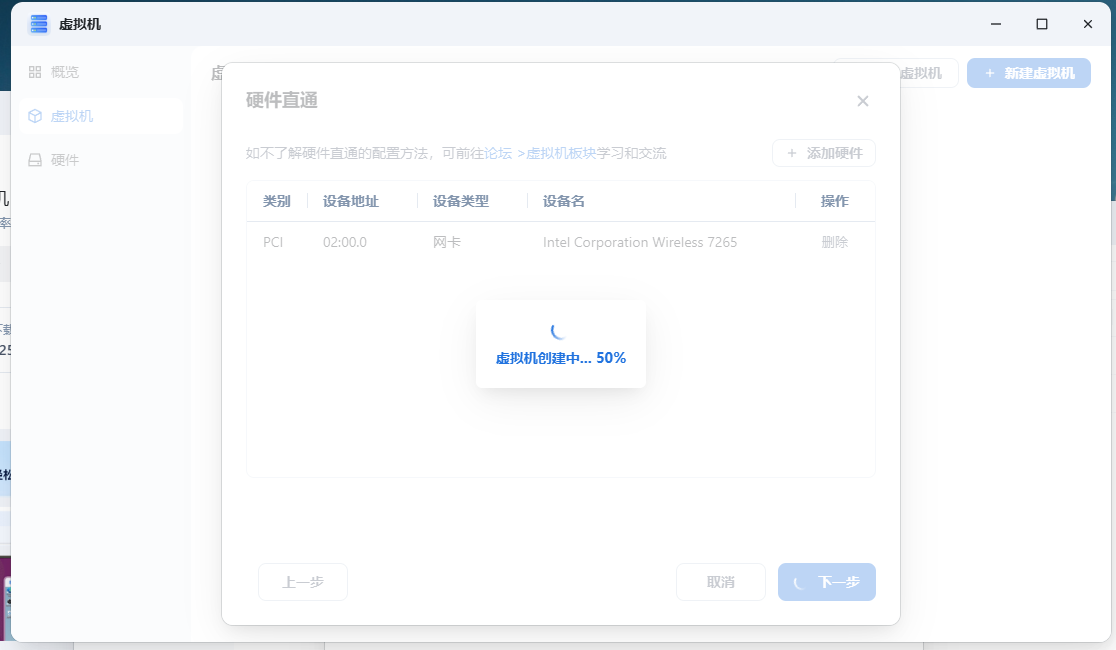Follow the 虚拟机板块 link
1116x650 pixels.
[x=561, y=153]
